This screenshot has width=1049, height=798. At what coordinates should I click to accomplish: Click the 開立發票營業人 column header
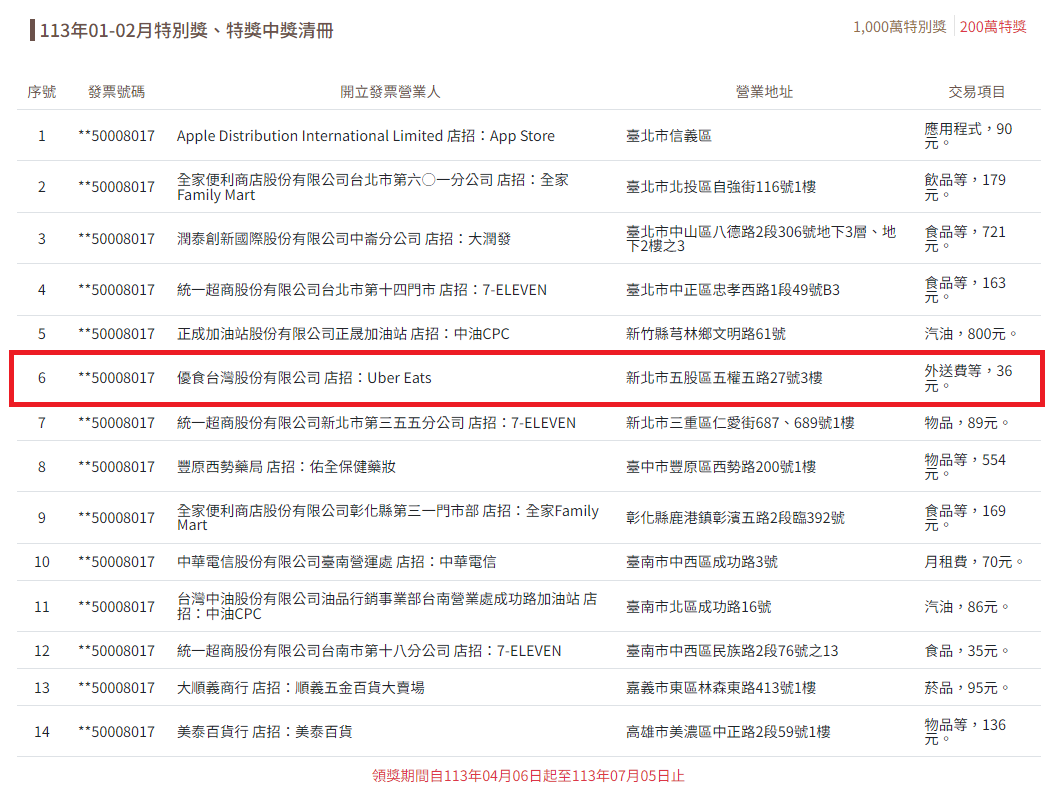tap(390, 92)
